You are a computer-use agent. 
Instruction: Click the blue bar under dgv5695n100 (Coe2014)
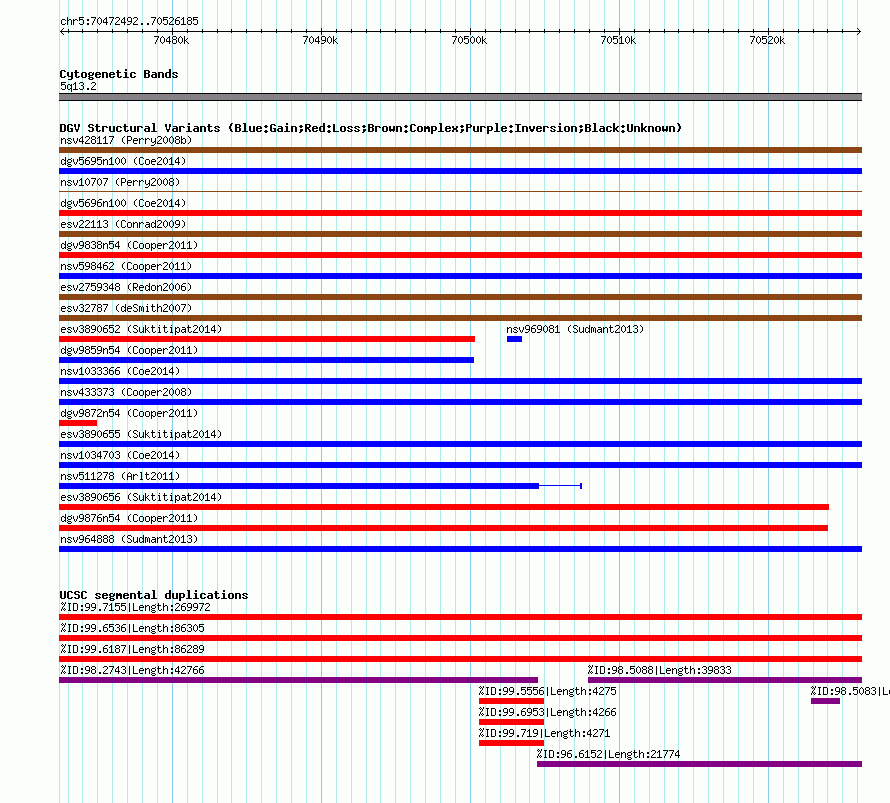tap(460, 171)
